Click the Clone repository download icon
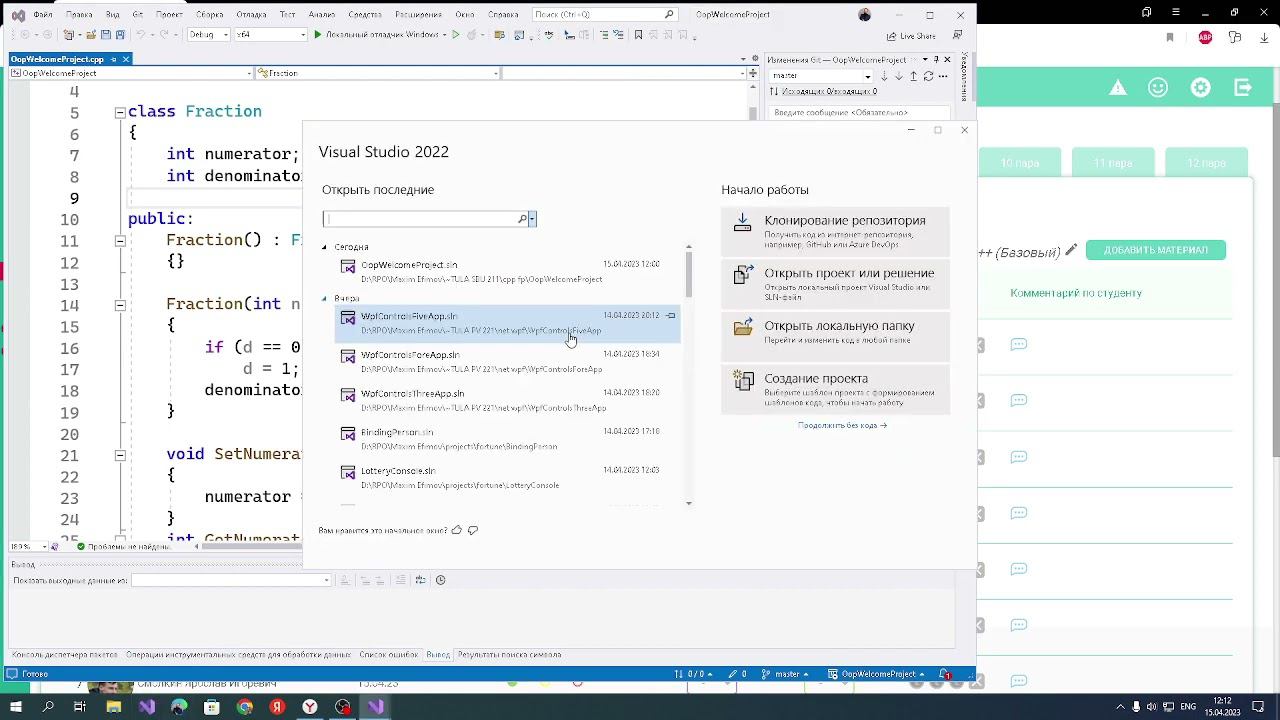Image resolution: width=1280 pixels, height=720 pixels. [x=742, y=222]
